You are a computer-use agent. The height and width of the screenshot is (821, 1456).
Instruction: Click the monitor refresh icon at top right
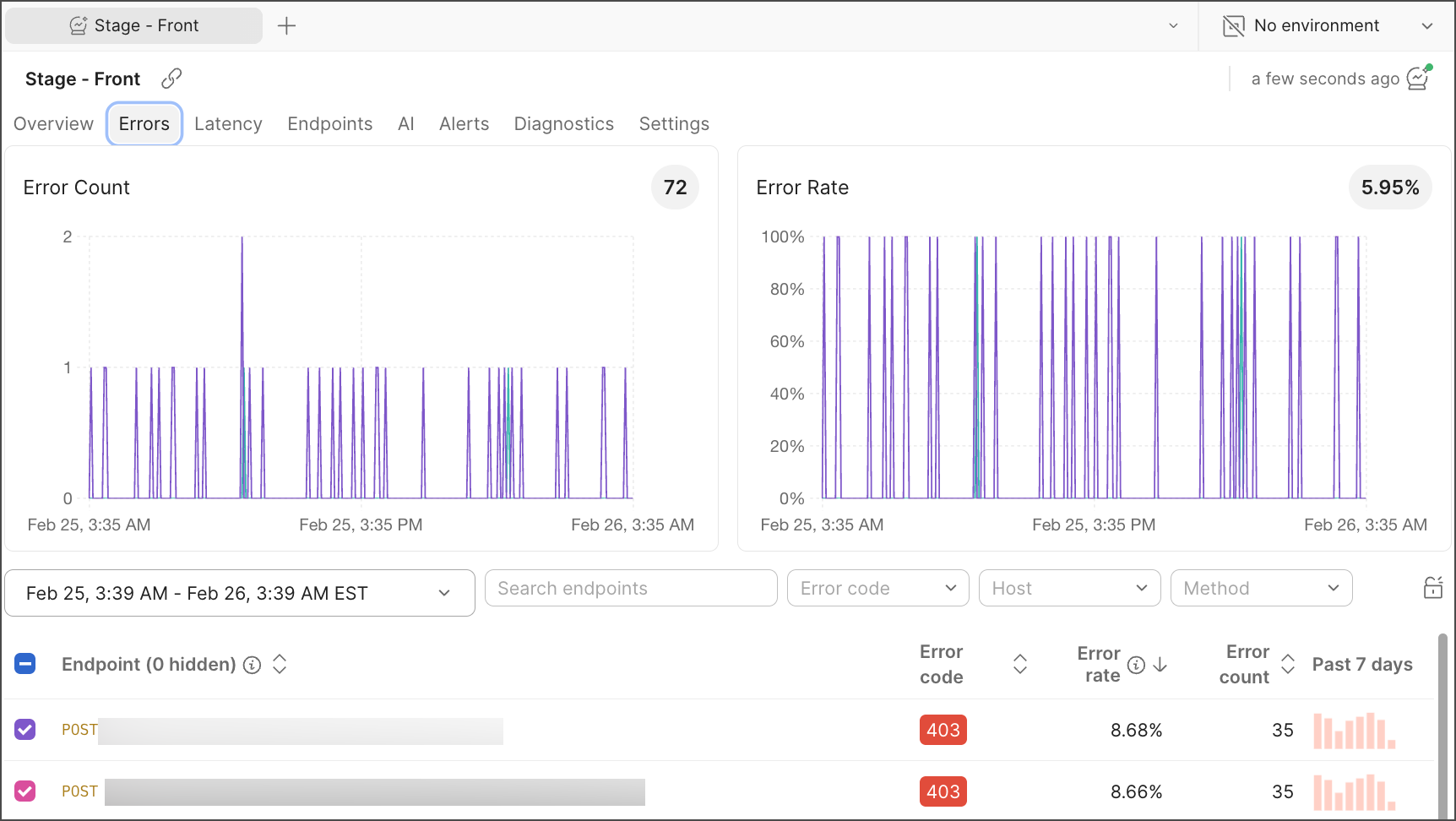point(1419,78)
